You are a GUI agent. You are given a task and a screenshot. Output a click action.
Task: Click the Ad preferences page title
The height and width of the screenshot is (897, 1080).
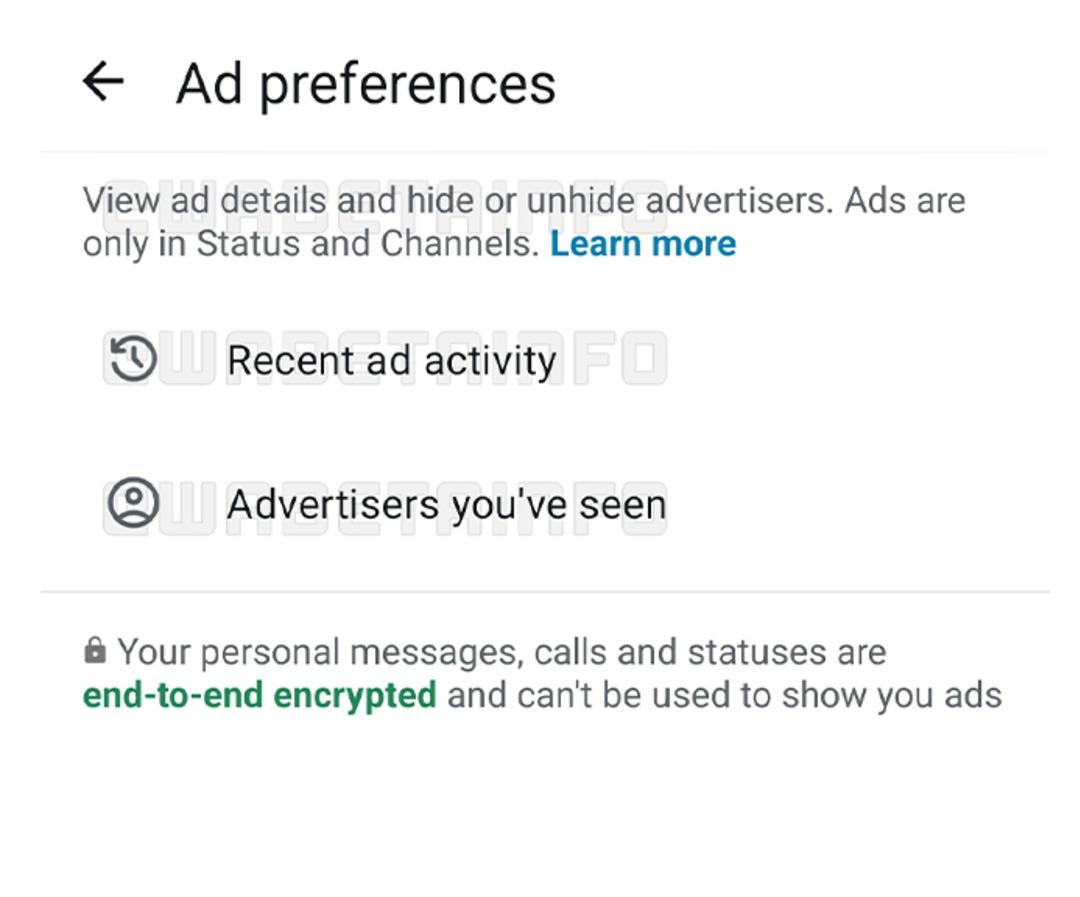click(366, 83)
